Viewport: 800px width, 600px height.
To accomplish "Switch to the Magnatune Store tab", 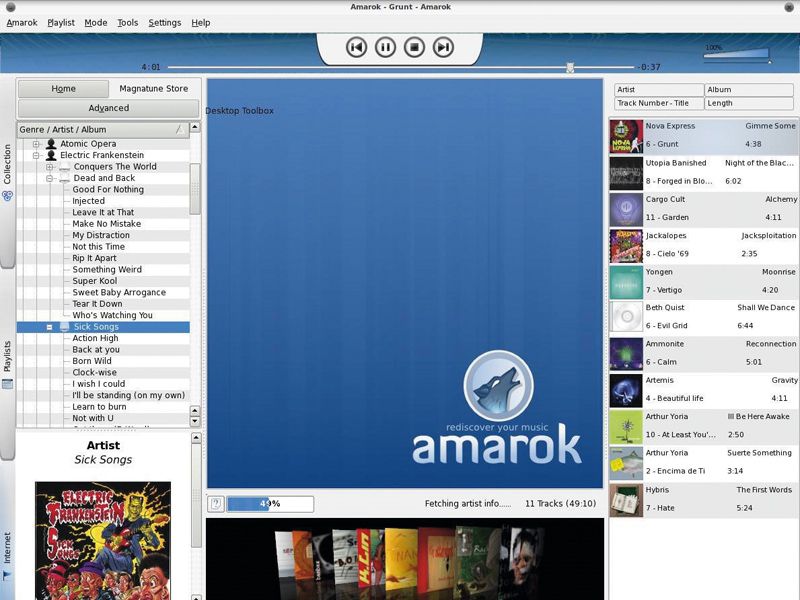I will pos(154,88).
